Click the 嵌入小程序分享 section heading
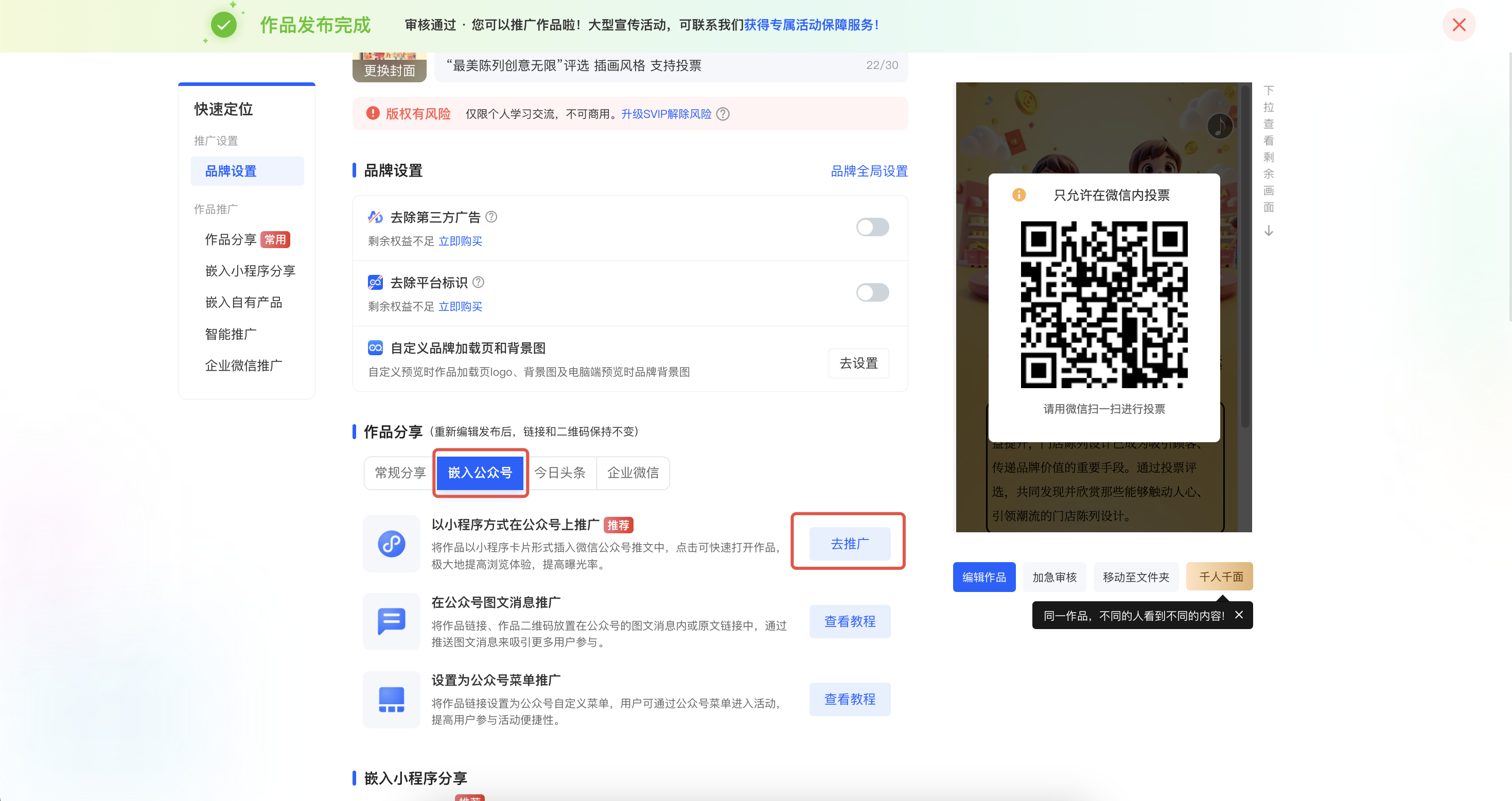 [x=415, y=778]
